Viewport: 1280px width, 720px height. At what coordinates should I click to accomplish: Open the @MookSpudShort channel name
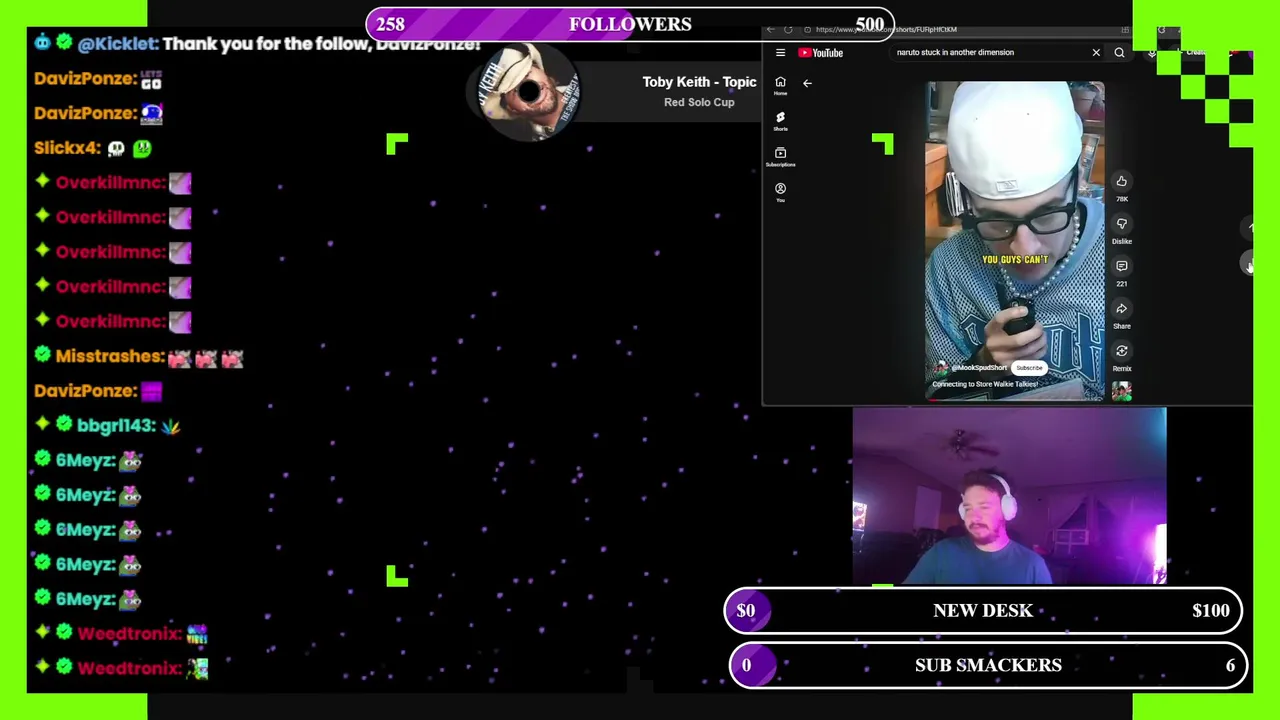(980, 368)
